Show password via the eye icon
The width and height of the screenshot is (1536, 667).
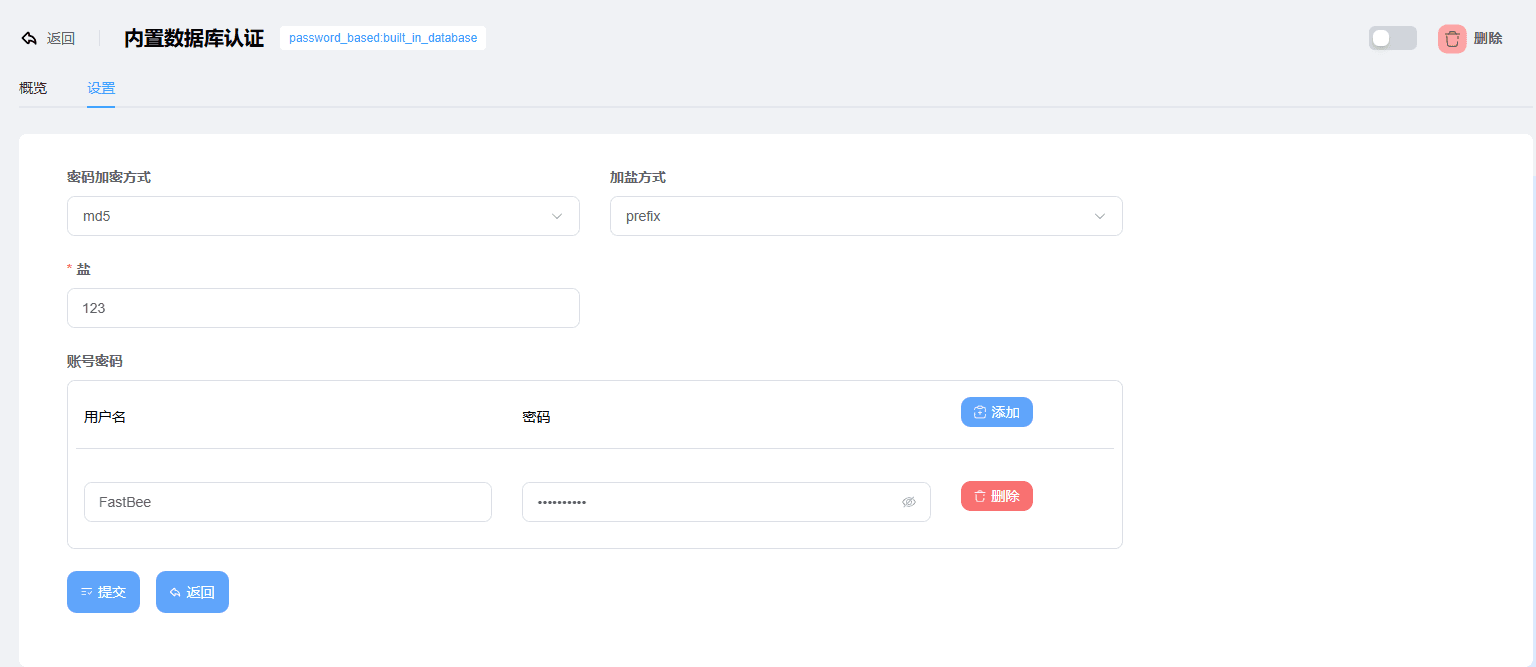[909, 502]
